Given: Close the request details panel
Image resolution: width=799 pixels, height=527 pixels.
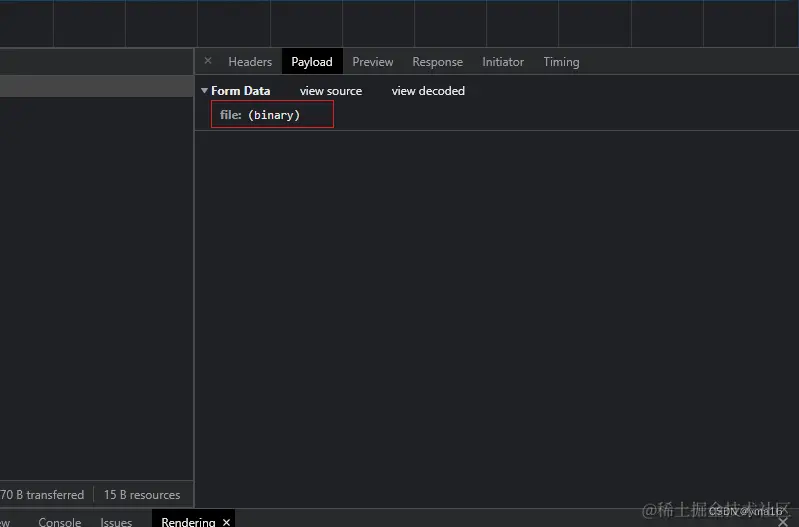Looking at the screenshot, I should (x=208, y=61).
